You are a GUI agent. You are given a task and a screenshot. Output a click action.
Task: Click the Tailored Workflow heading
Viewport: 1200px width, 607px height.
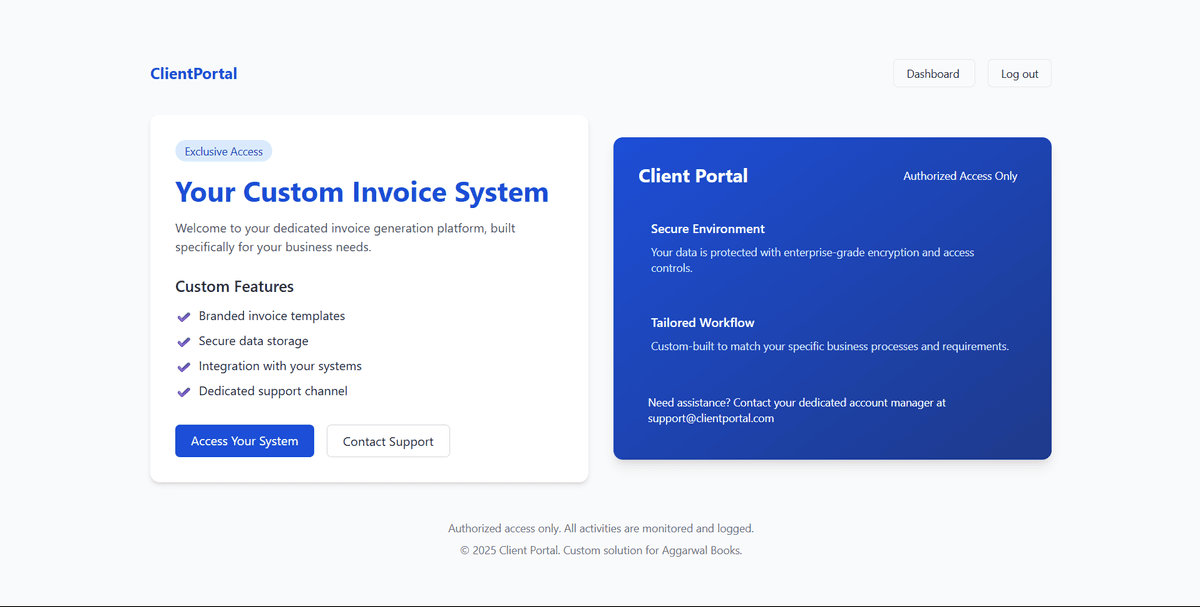click(x=703, y=323)
